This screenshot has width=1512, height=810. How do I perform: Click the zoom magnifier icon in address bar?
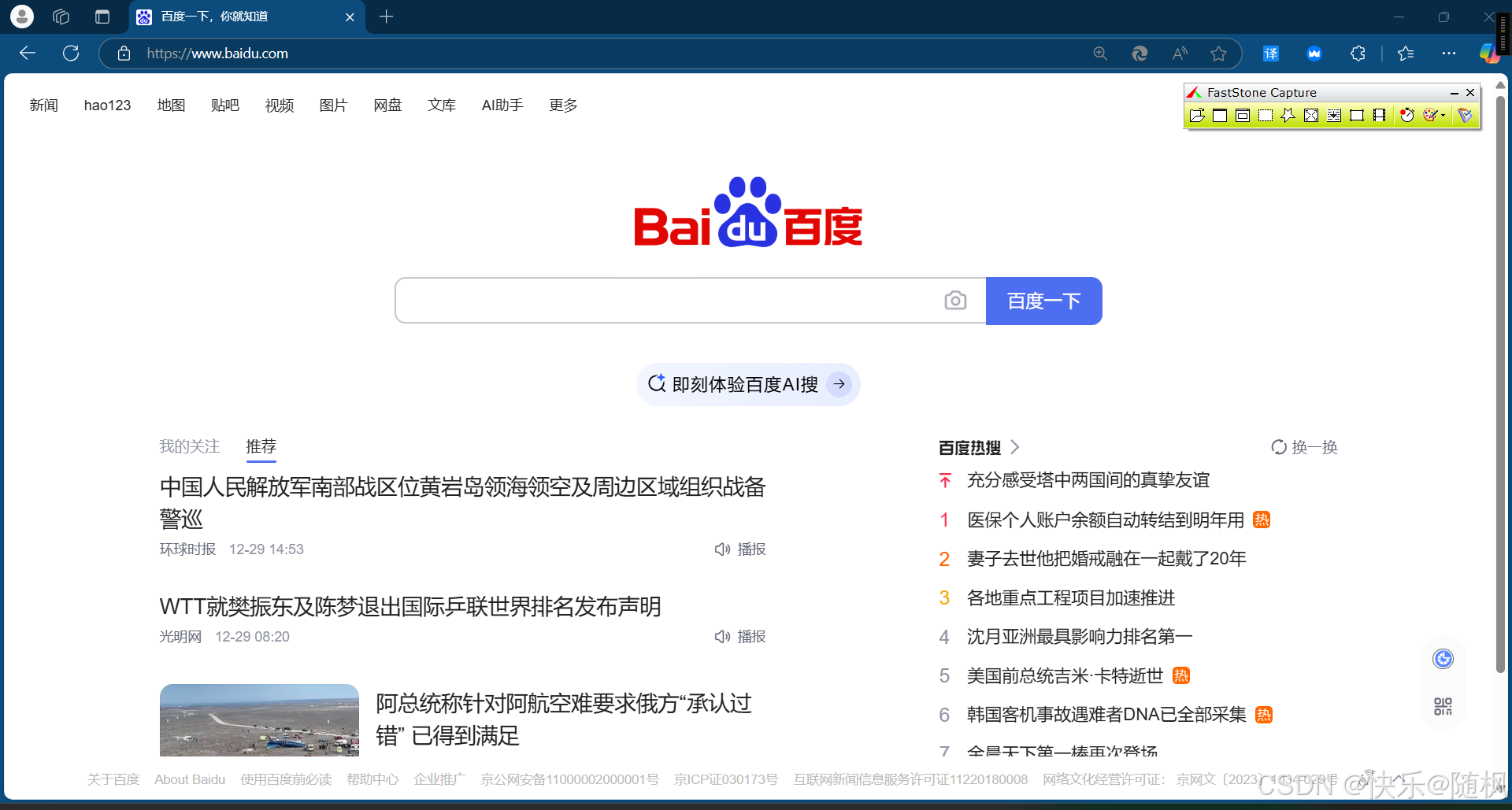pos(1100,54)
